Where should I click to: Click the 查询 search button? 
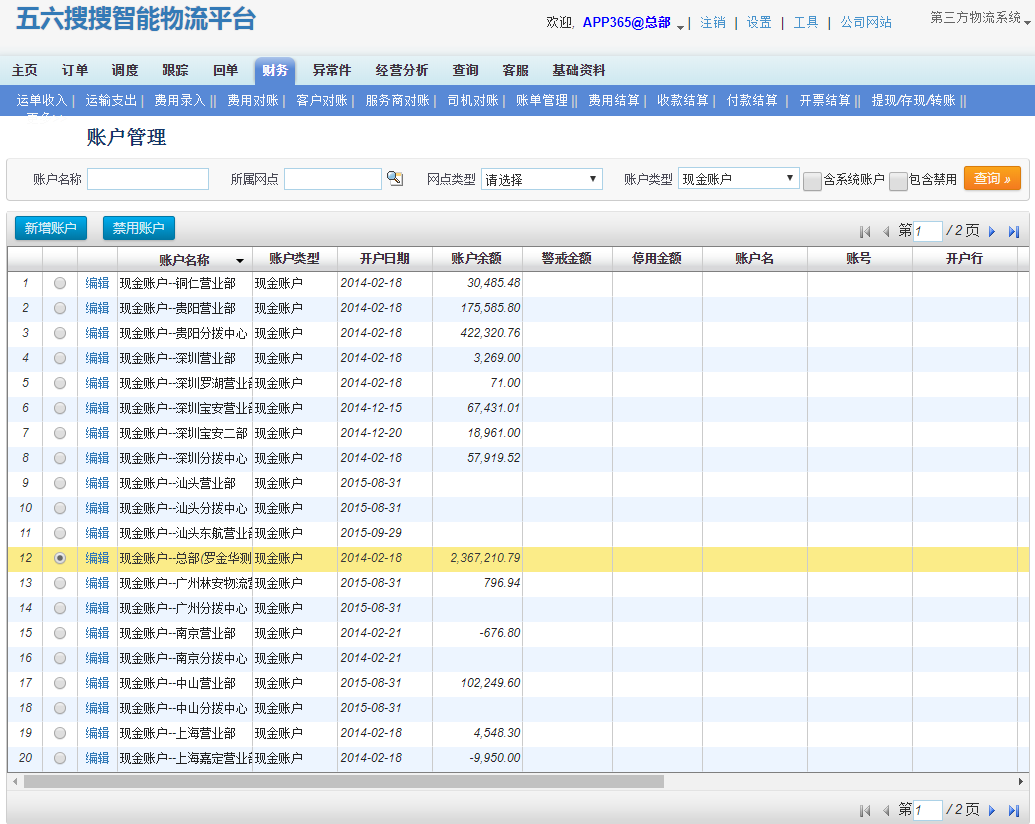coord(992,178)
